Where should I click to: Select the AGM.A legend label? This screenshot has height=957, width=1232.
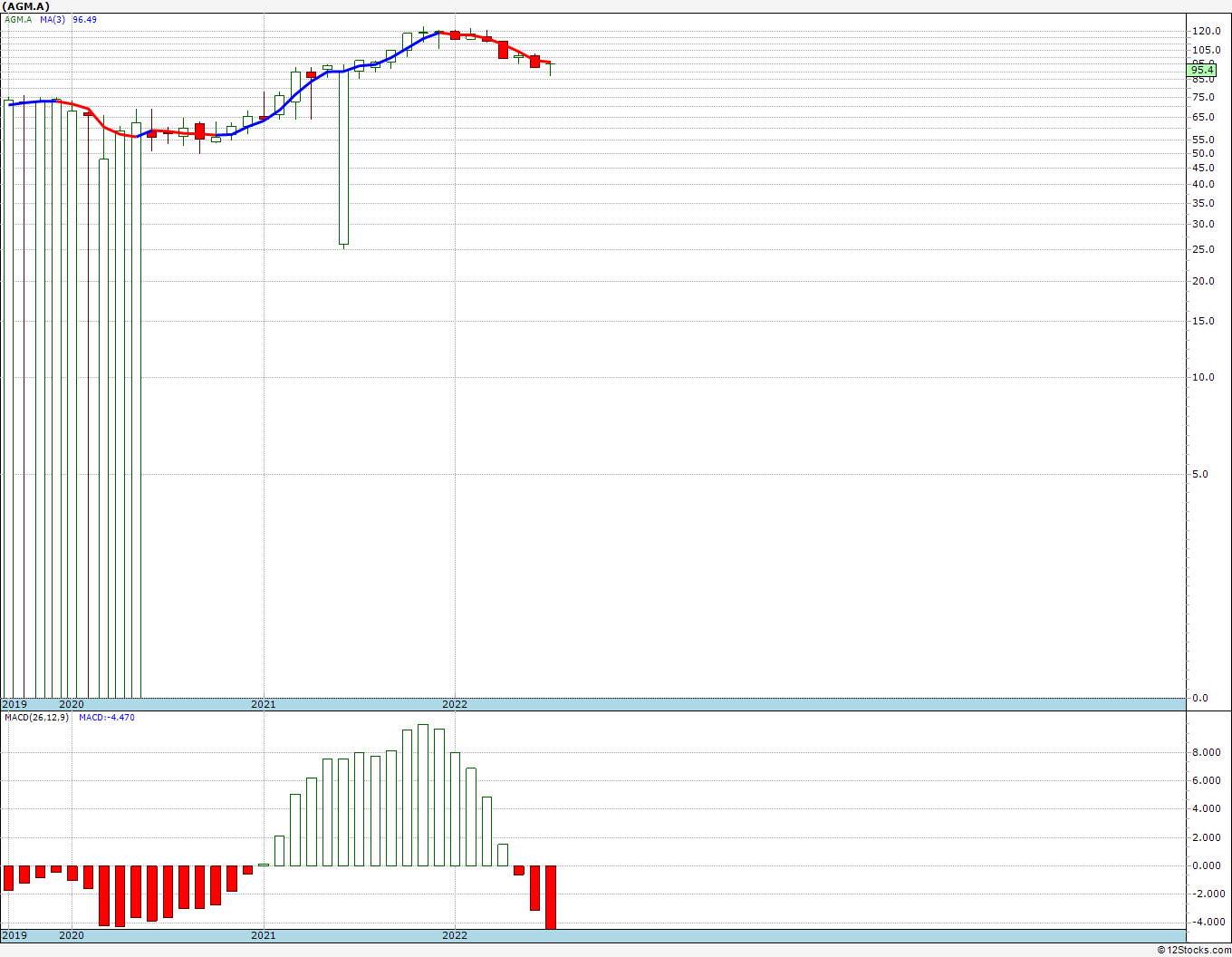18,19
